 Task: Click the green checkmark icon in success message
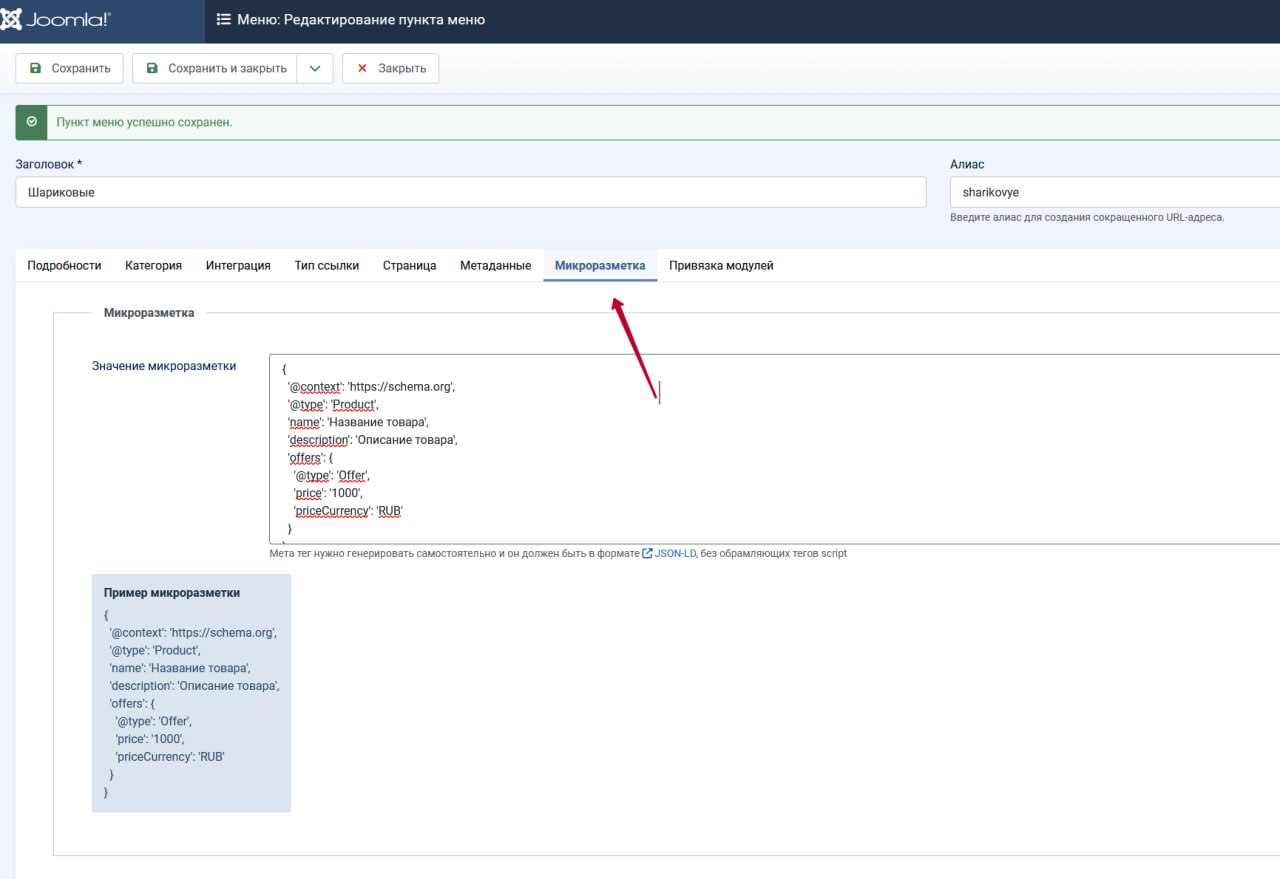click(x=31, y=121)
